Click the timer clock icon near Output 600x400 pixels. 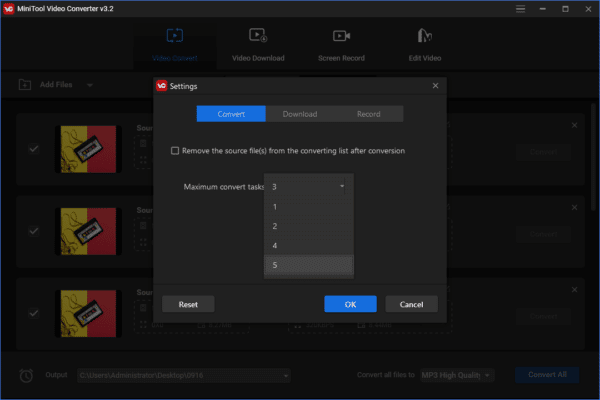(26, 376)
